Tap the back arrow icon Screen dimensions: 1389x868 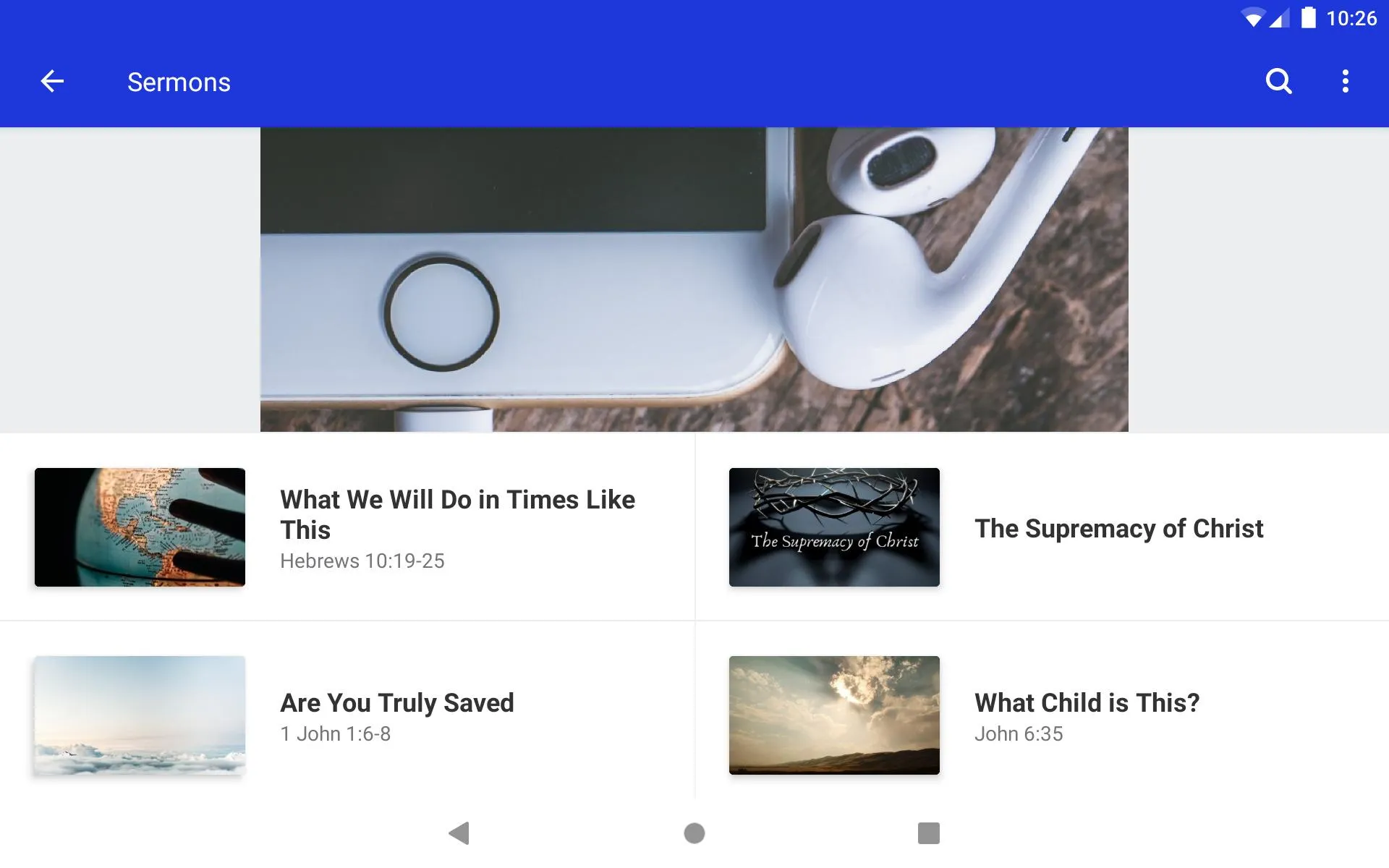(50, 82)
